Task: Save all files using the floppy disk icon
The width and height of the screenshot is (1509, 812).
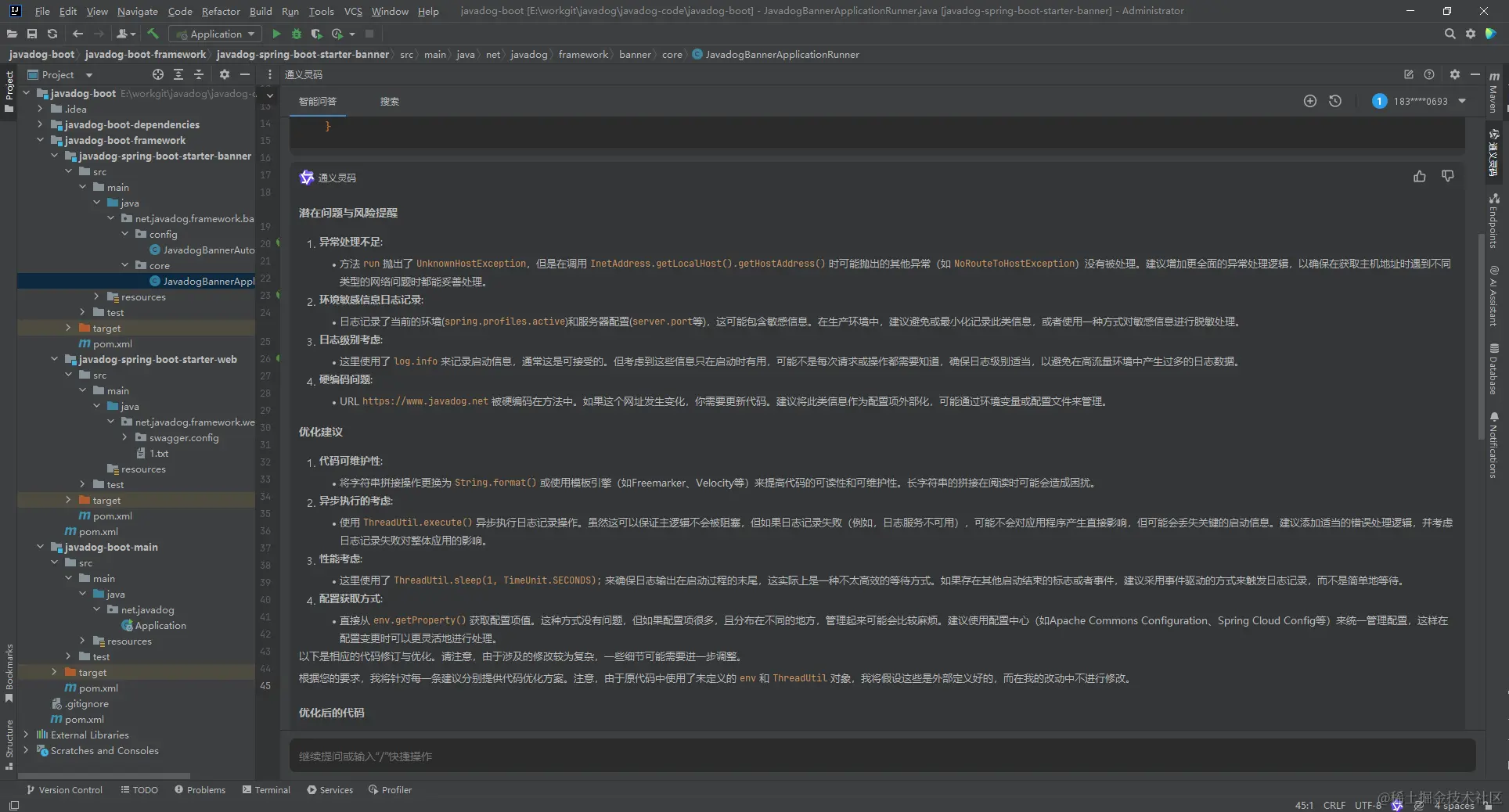Action: coord(32,34)
